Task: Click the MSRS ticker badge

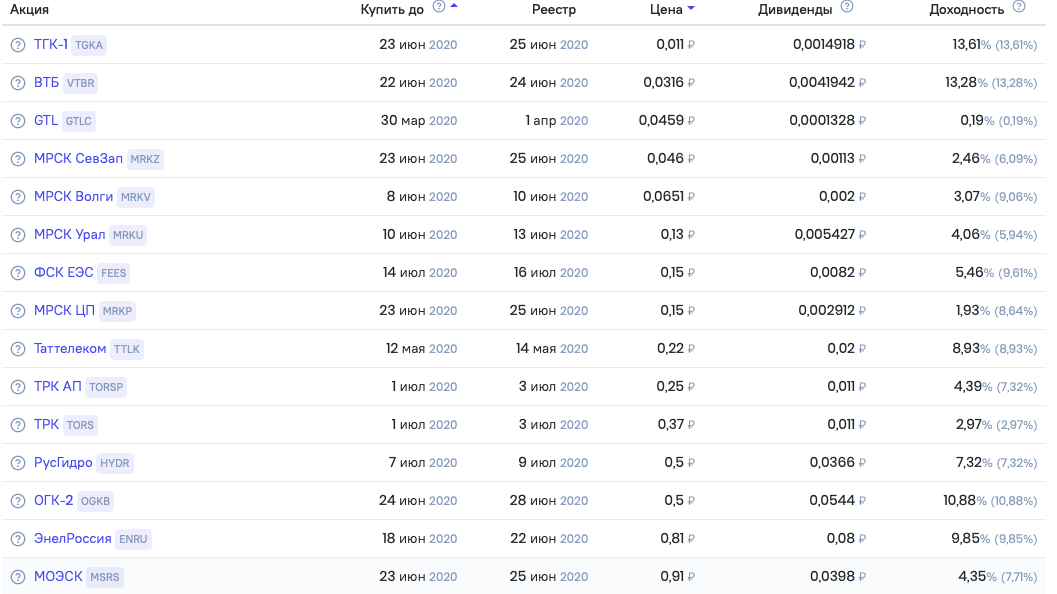Action: (x=104, y=578)
